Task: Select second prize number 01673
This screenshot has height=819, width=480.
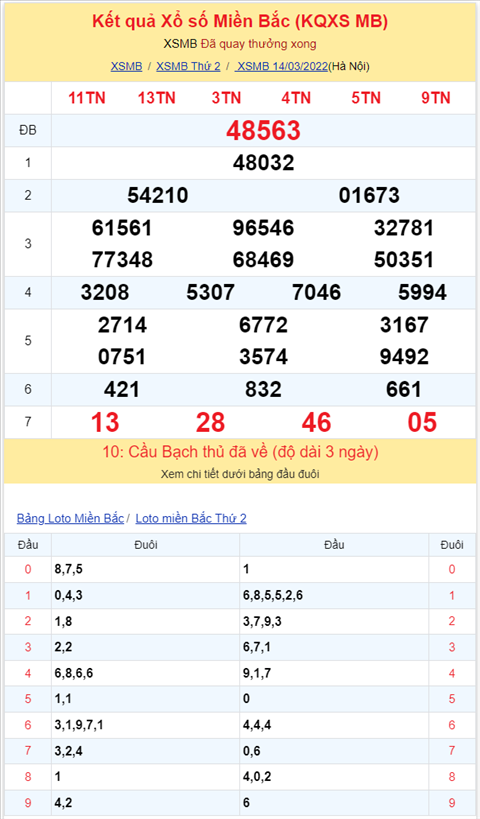Action: [x=369, y=195]
